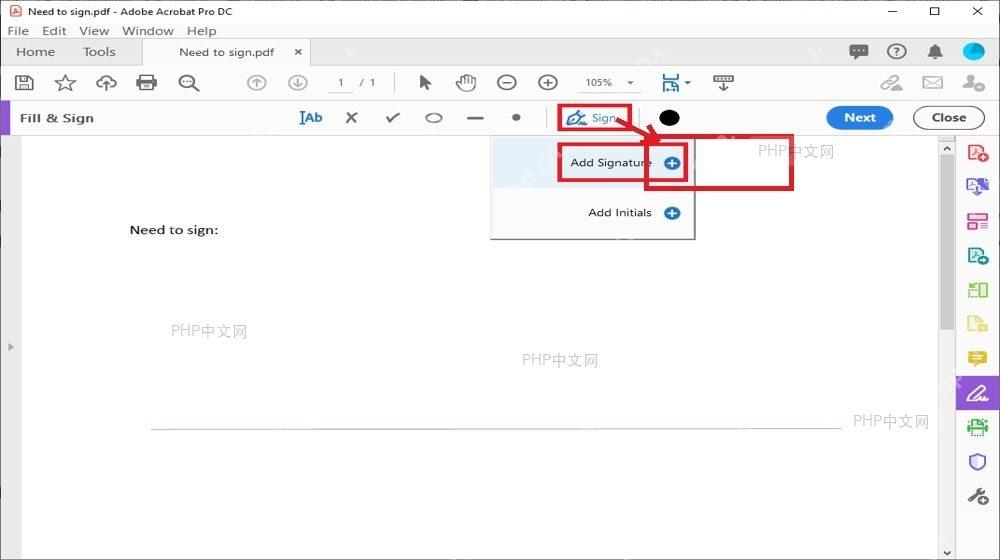Open the File menu
The image size is (1000, 560).
point(18,31)
